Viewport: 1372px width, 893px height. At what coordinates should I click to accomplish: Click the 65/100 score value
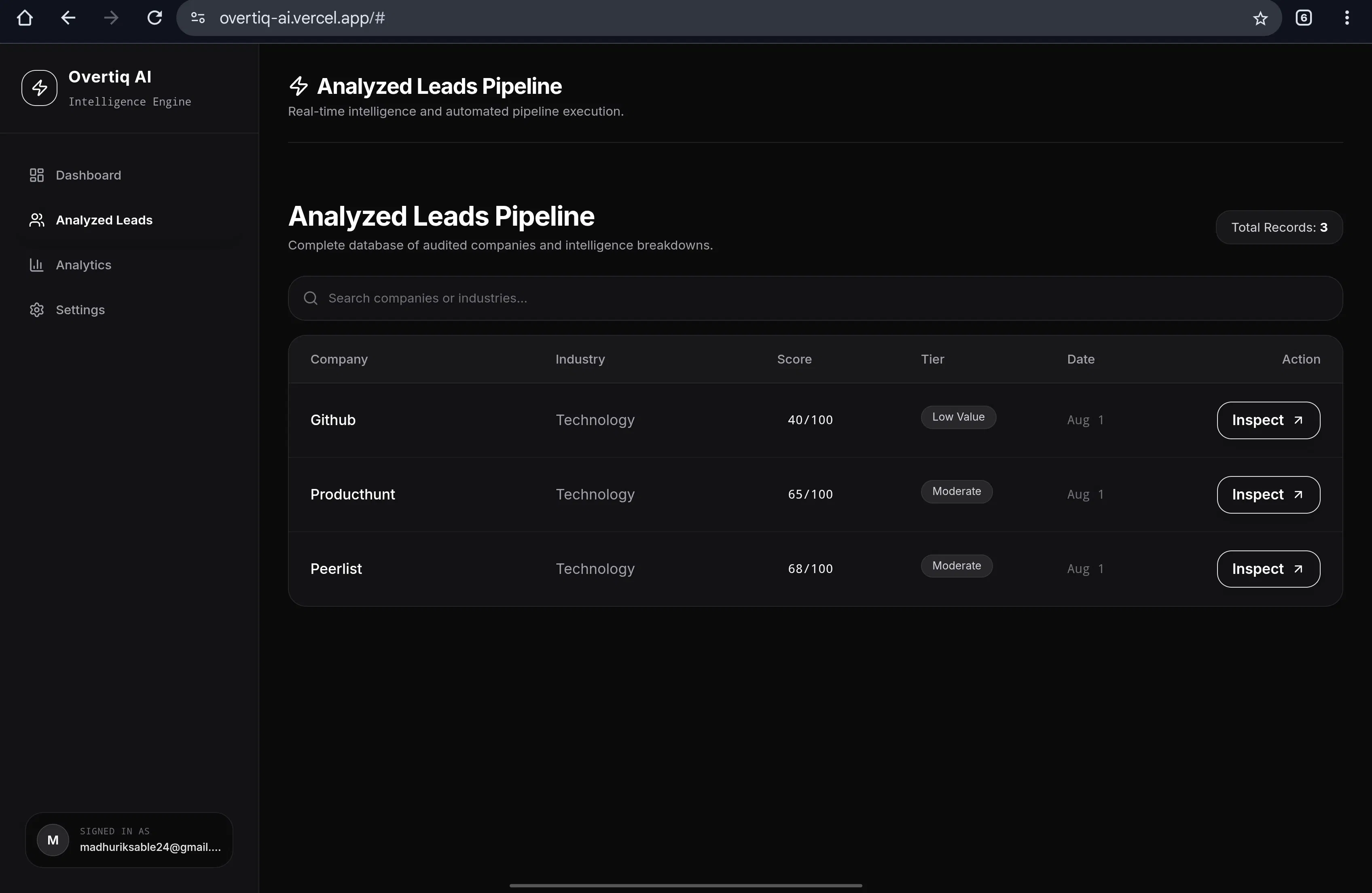810,495
